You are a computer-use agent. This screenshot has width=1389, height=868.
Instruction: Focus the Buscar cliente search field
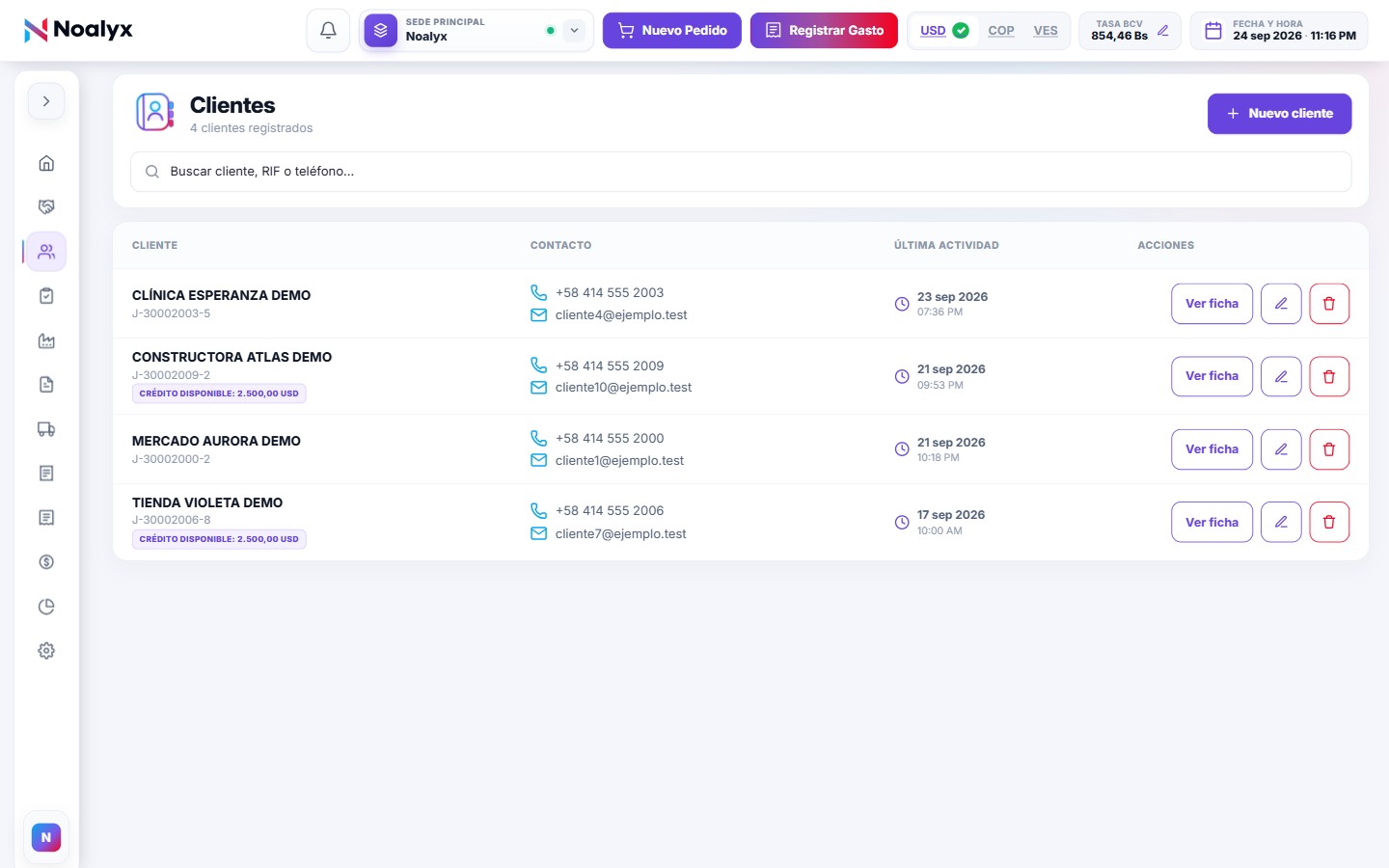pyautogui.click(x=741, y=172)
